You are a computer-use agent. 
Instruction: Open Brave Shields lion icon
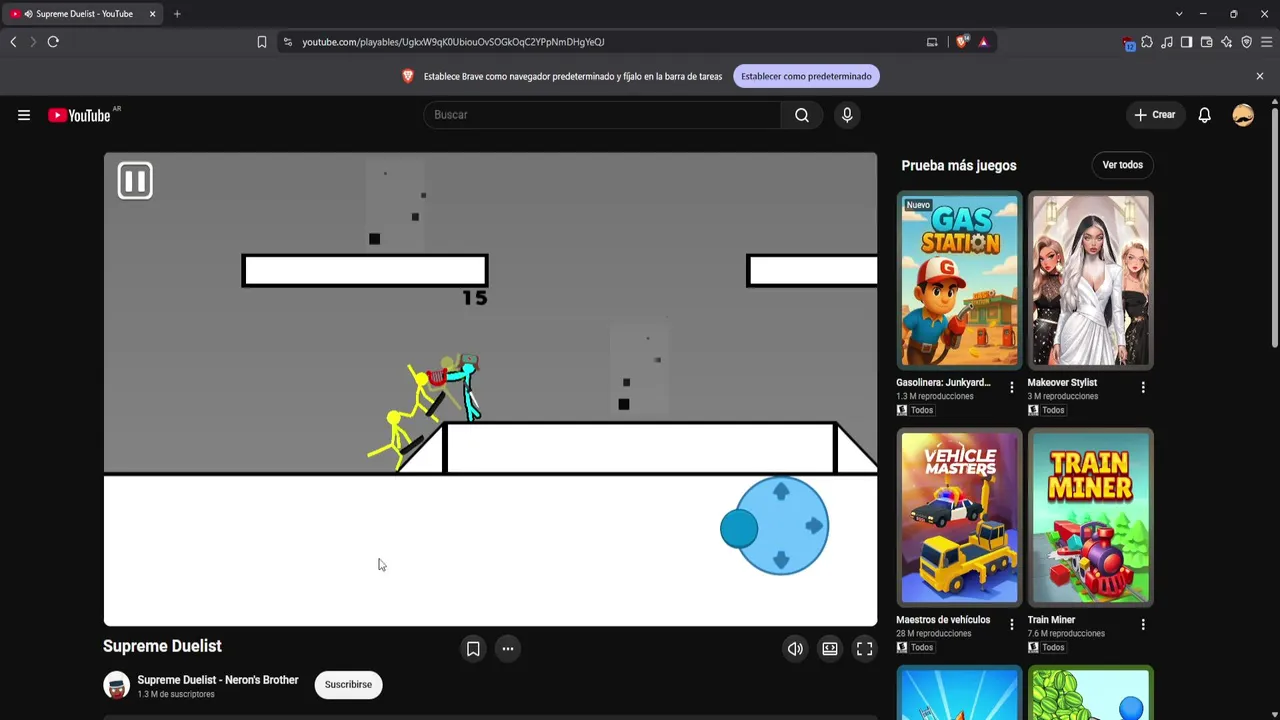tap(962, 42)
